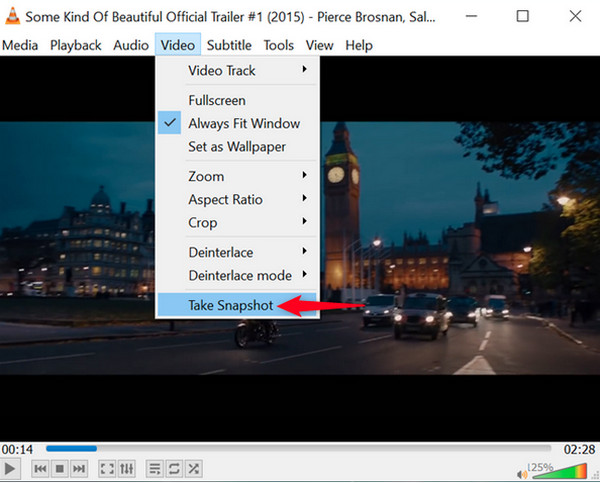Maximize the VLC window
This screenshot has width=600, height=483.
(x=523, y=16)
